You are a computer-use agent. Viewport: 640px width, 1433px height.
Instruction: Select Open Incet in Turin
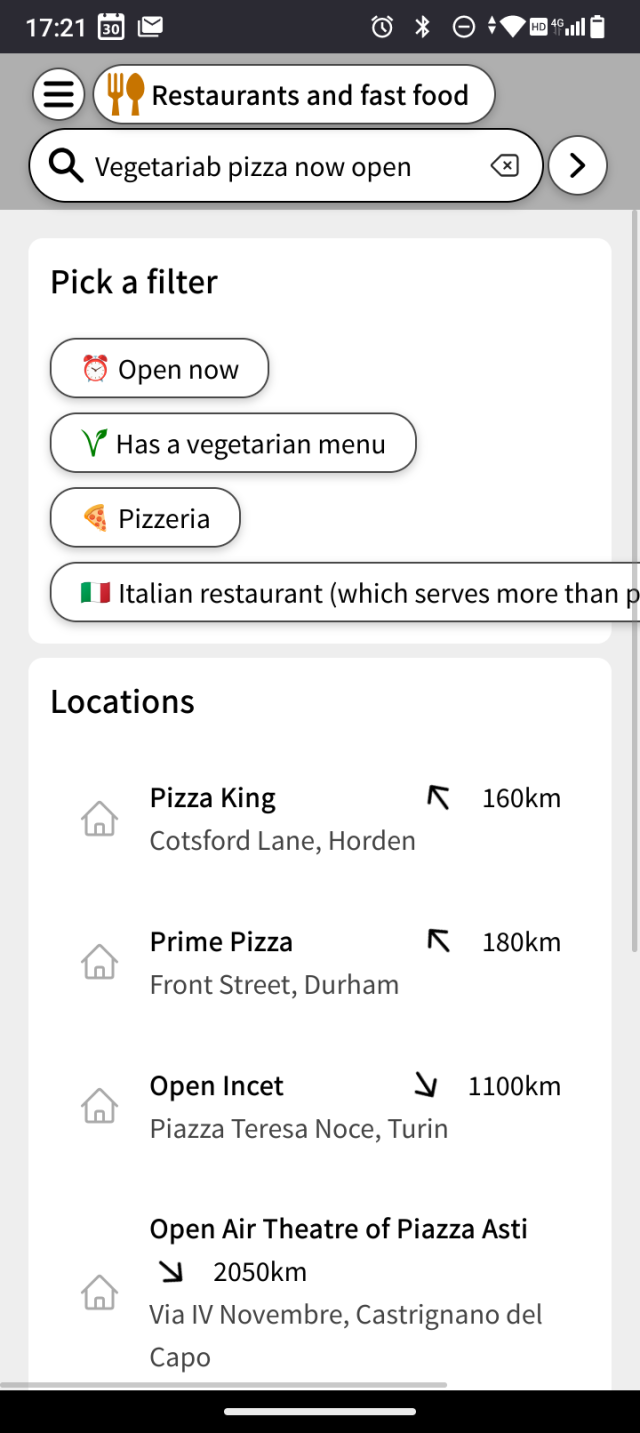(x=299, y=1106)
